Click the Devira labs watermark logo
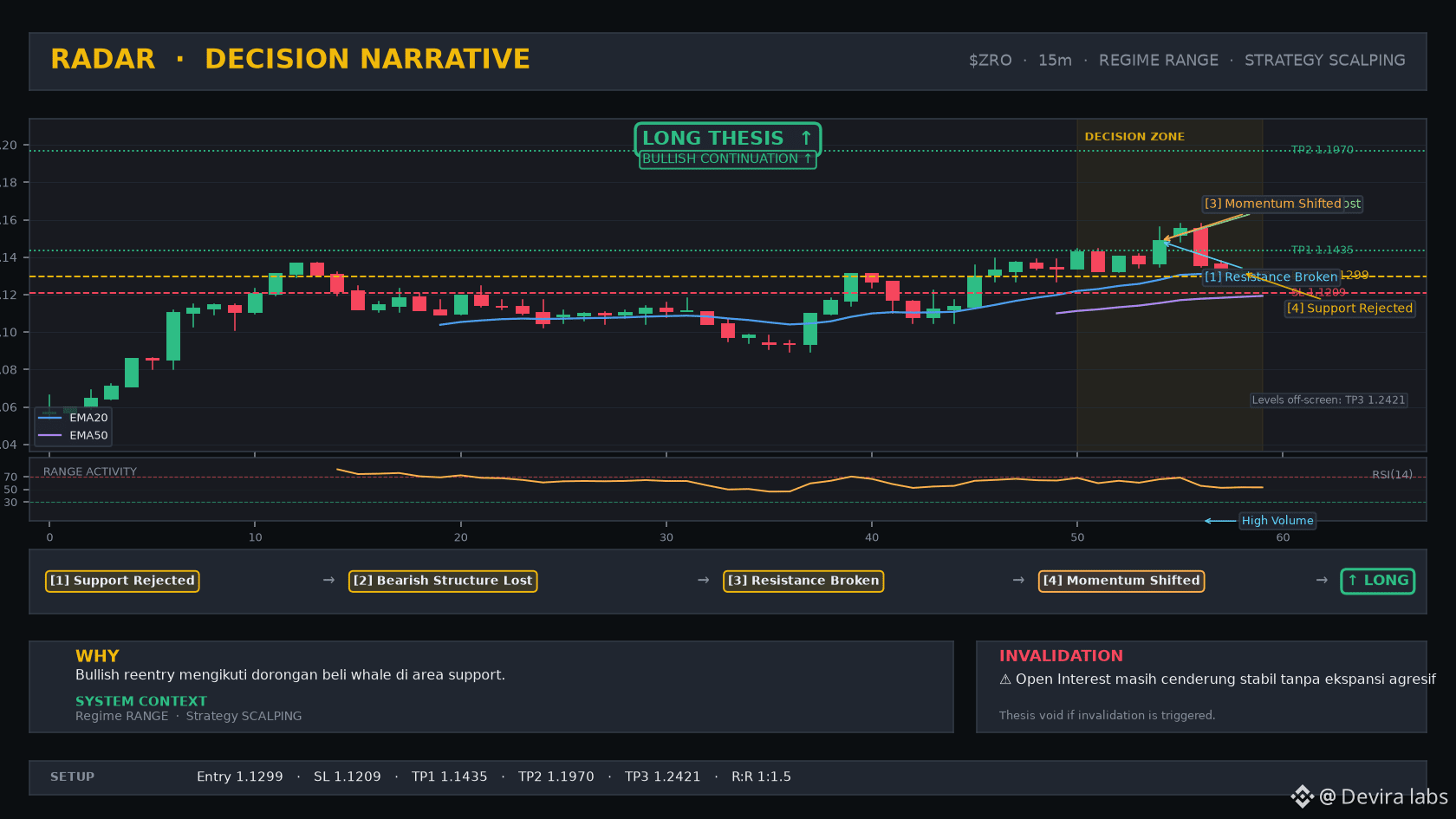This screenshot has height=819, width=1456. point(1303,796)
